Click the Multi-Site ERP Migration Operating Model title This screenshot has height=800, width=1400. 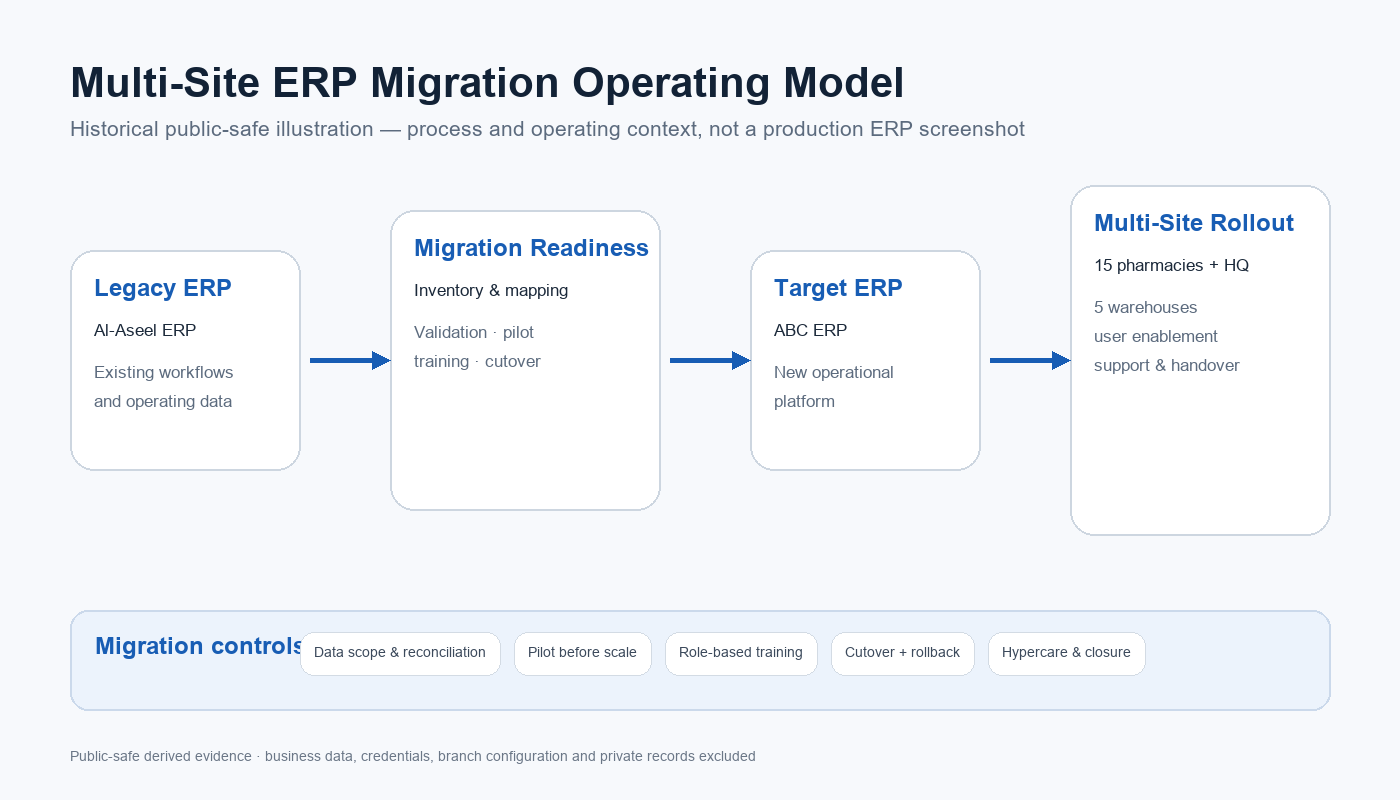[x=487, y=83]
